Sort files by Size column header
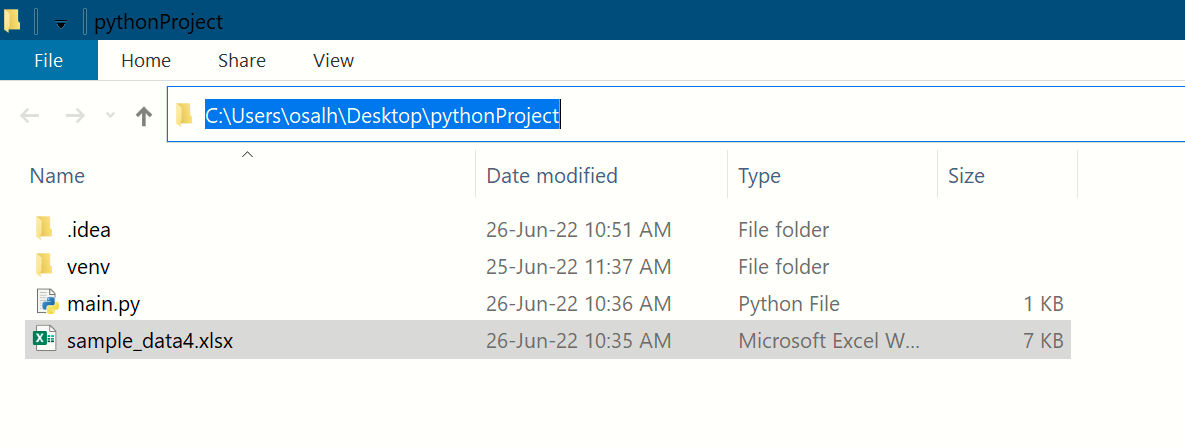 [x=966, y=176]
